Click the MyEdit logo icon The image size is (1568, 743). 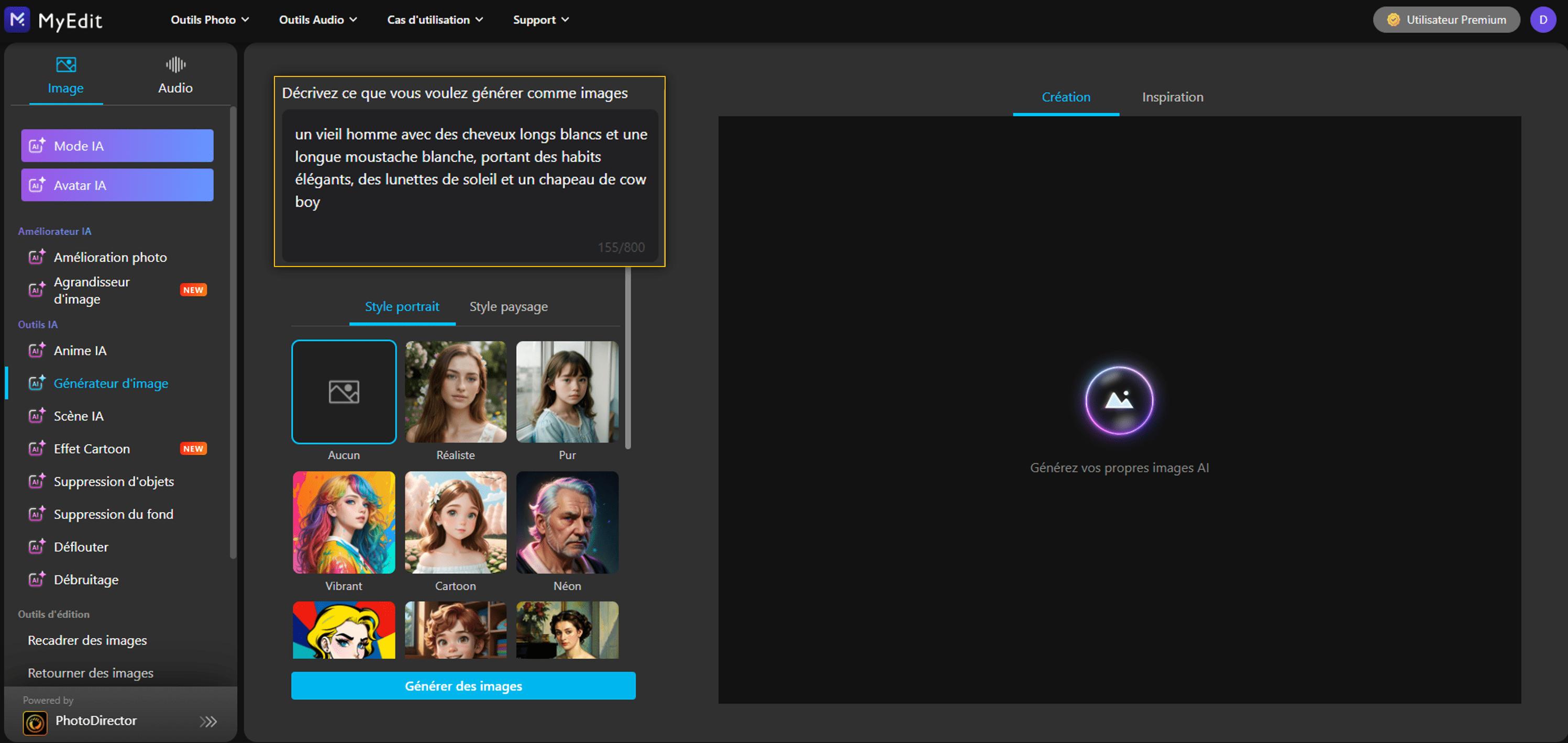point(17,19)
